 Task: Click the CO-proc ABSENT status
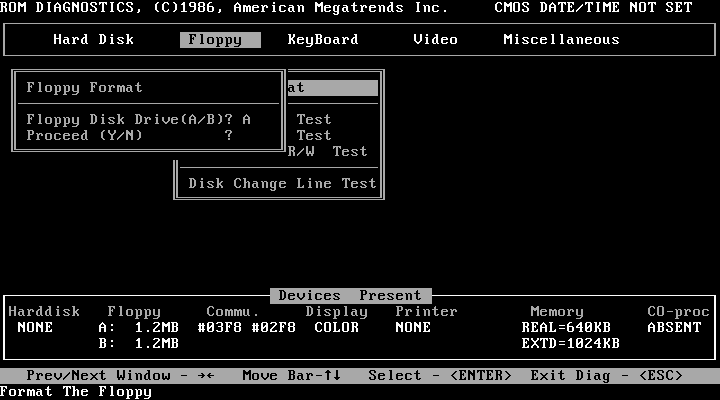pyautogui.click(x=674, y=328)
